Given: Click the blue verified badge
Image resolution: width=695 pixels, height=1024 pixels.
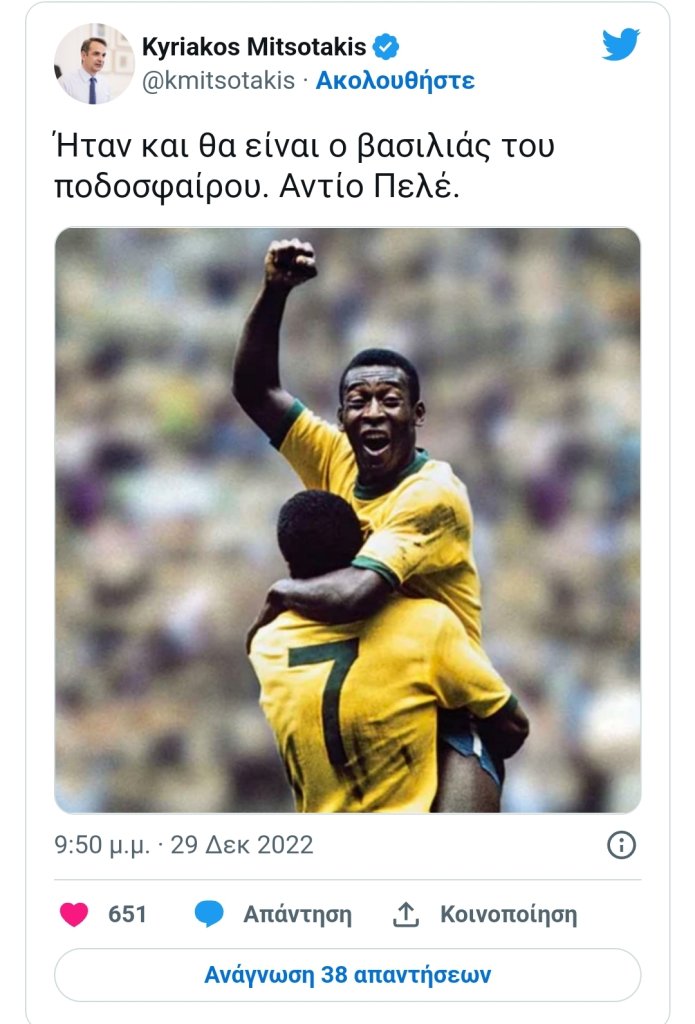Looking at the screenshot, I should [x=385, y=47].
